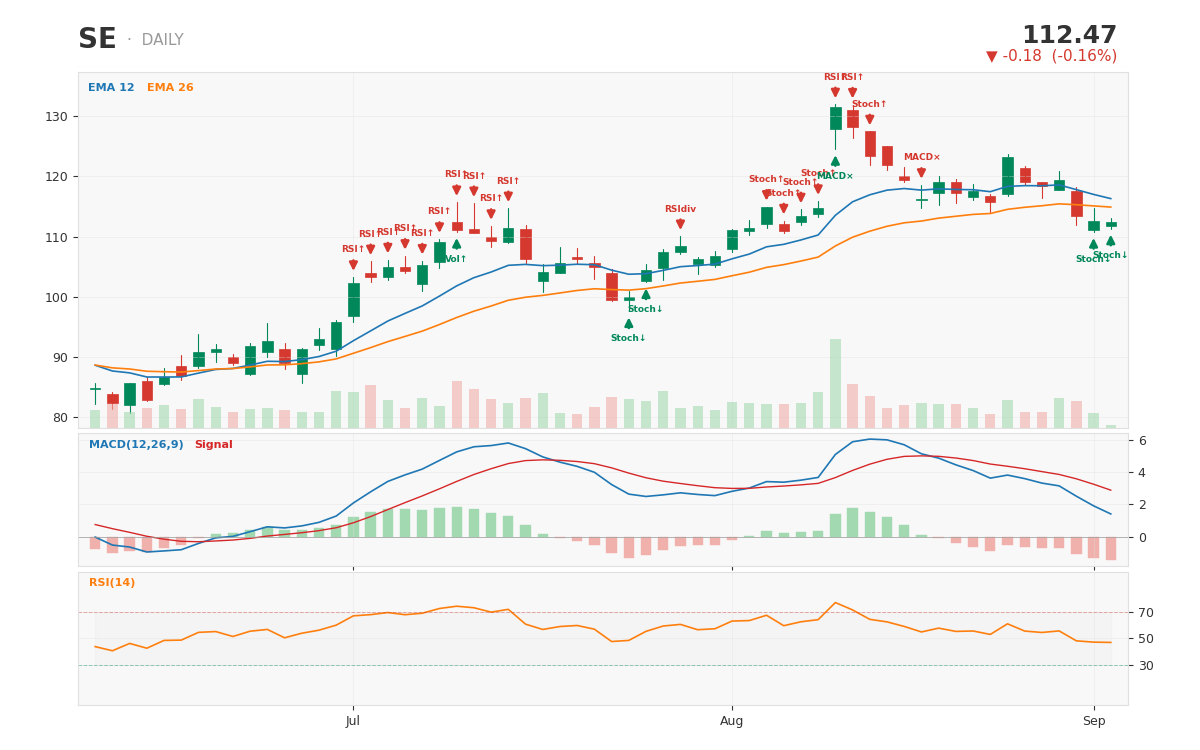Image resolution: width=1200 pixels, height=750 pixels.
Task: Click the last price 112.47
Action: point(1069,36)
